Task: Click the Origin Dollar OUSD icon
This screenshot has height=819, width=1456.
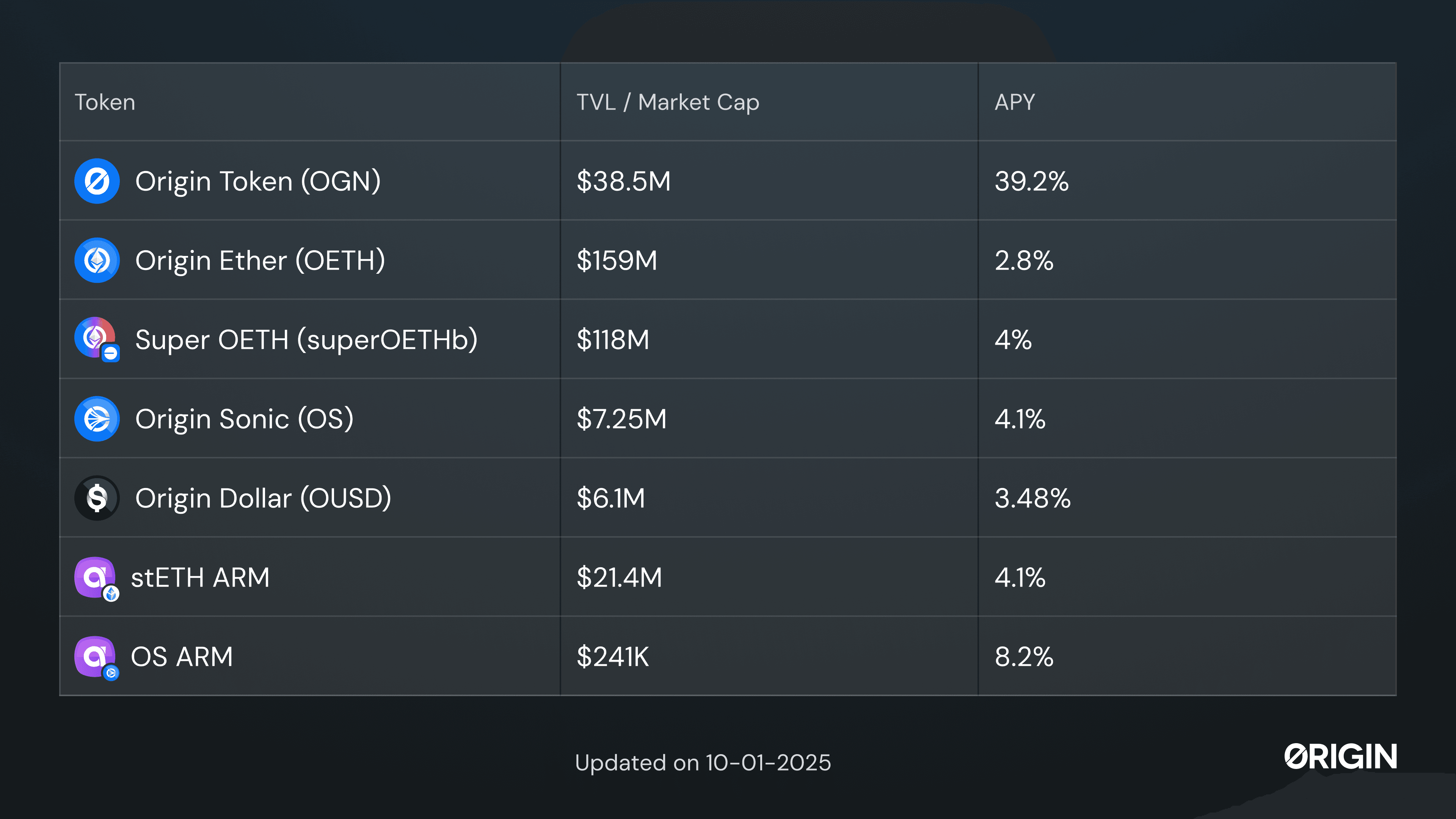Action: 97,498
